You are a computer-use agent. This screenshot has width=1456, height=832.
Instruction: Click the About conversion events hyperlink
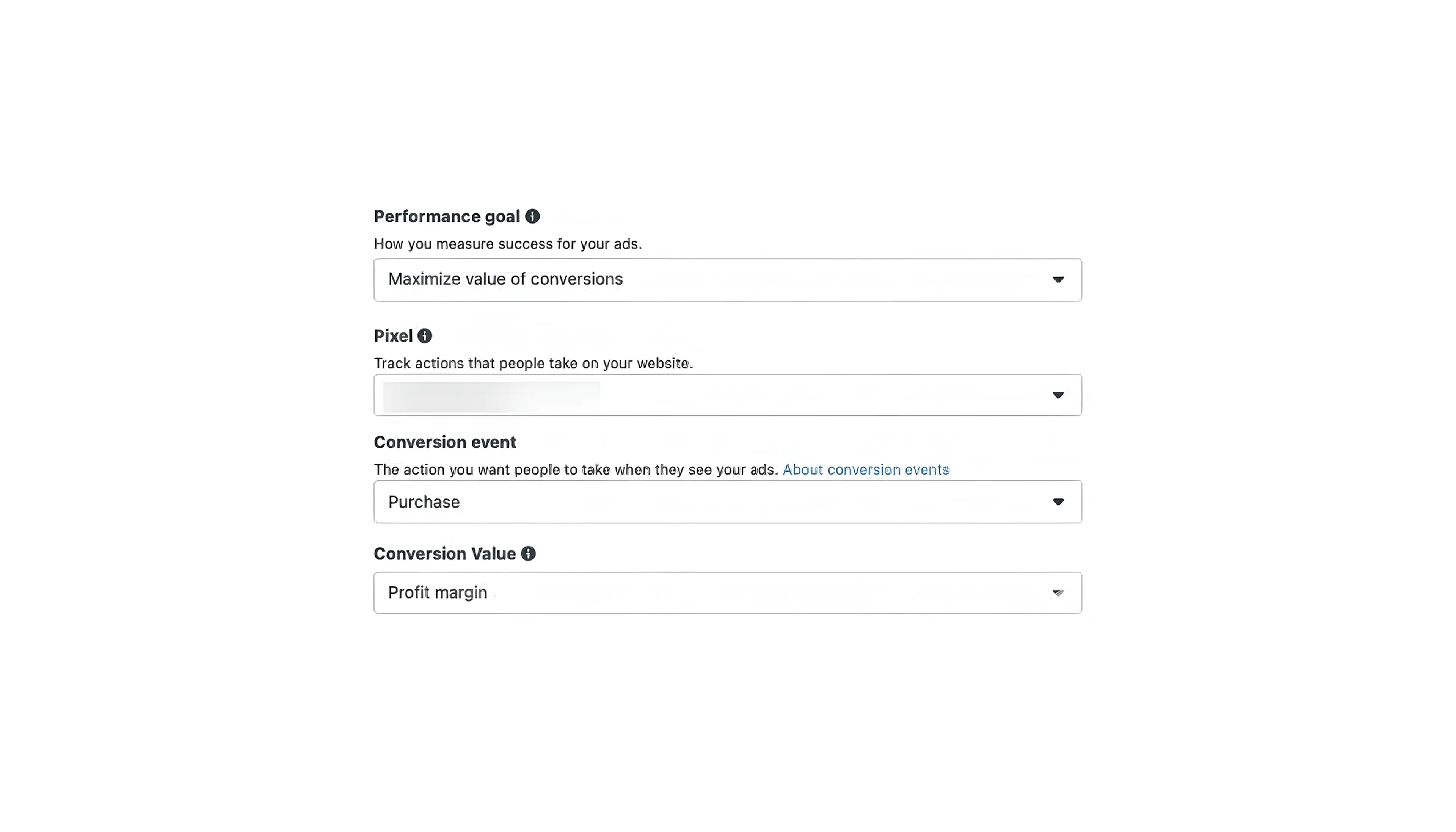click(866, 470)
